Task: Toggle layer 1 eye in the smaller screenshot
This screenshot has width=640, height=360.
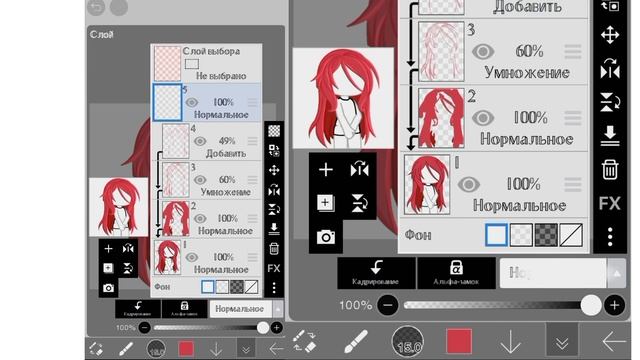Action: 191,257
